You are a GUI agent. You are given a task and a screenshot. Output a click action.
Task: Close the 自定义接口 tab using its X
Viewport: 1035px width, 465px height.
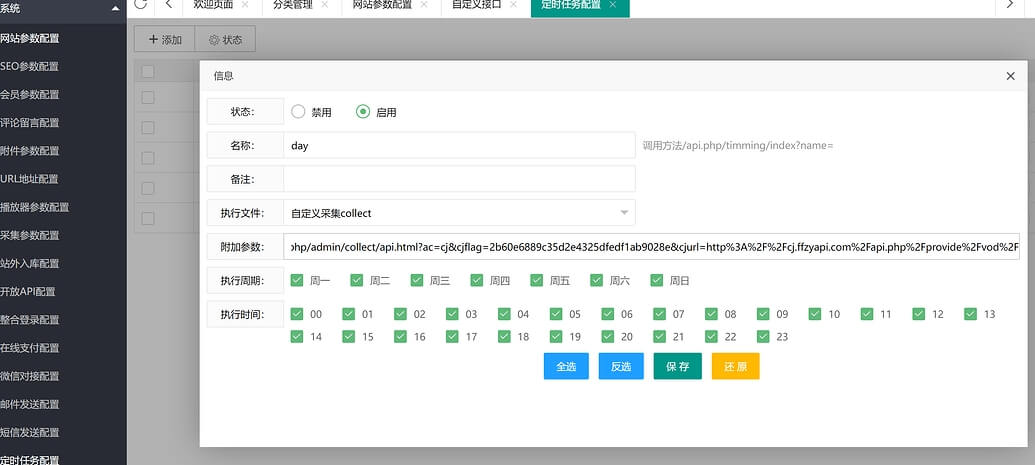point(513,5)
